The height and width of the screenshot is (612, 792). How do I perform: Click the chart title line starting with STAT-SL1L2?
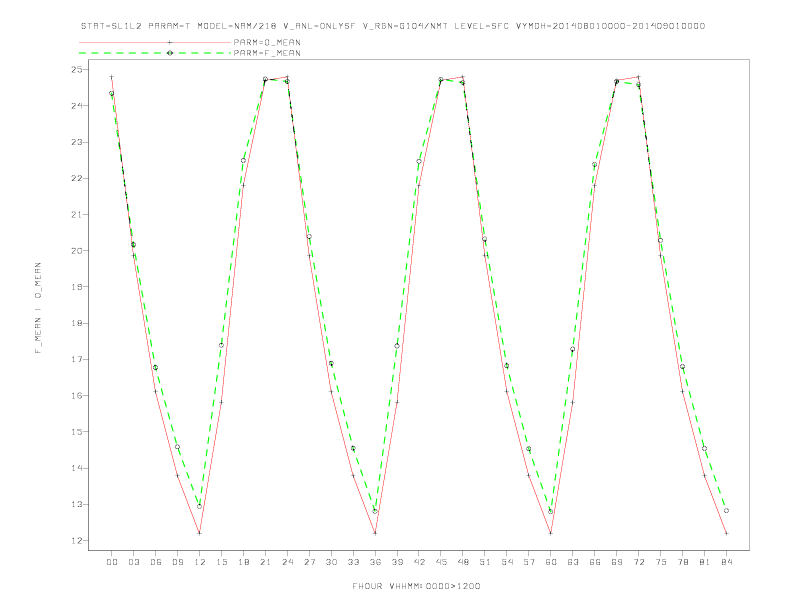[x=393, y=26]
